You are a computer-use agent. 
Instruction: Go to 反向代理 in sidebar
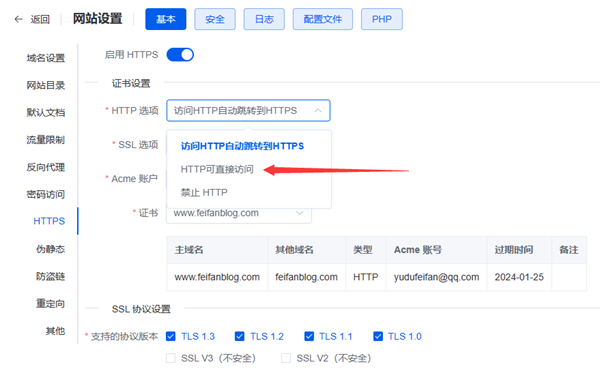pyautogui.click(x=46, y=167)
